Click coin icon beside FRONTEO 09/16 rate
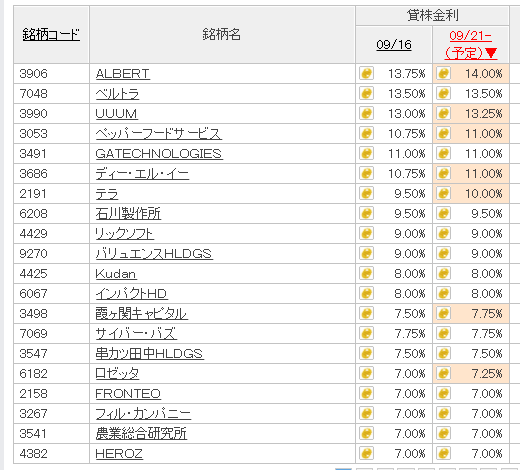520x470 pixels. tap(366, 393)
